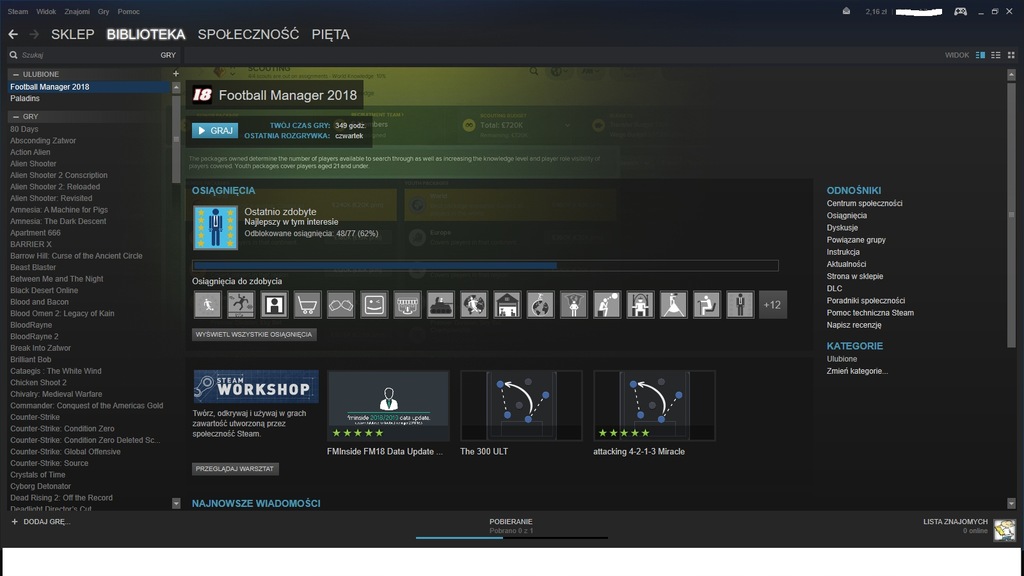Click the game list scroll-down arrow
This screenshot has width=1024, height=576.
(176, 504)
